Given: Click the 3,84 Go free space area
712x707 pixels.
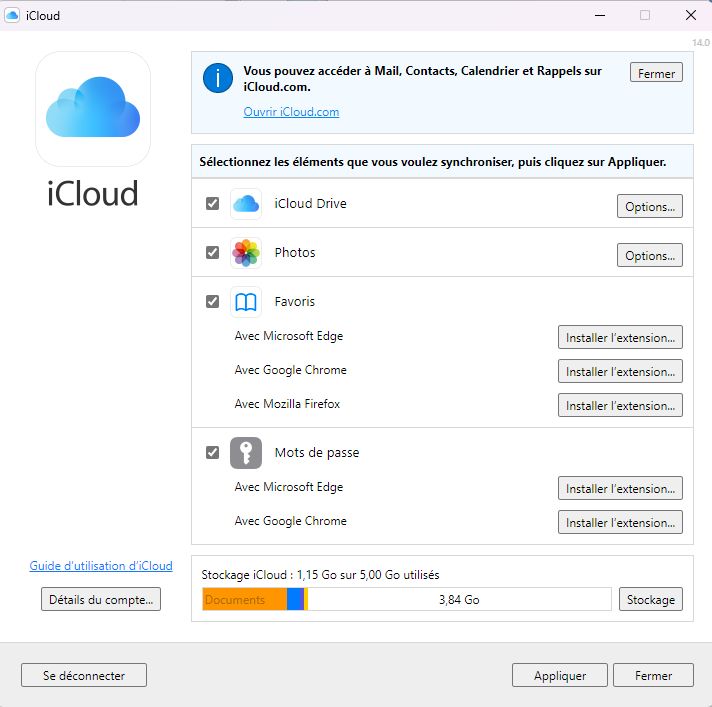Looking at the screenshot, I should tap(459, 599).
